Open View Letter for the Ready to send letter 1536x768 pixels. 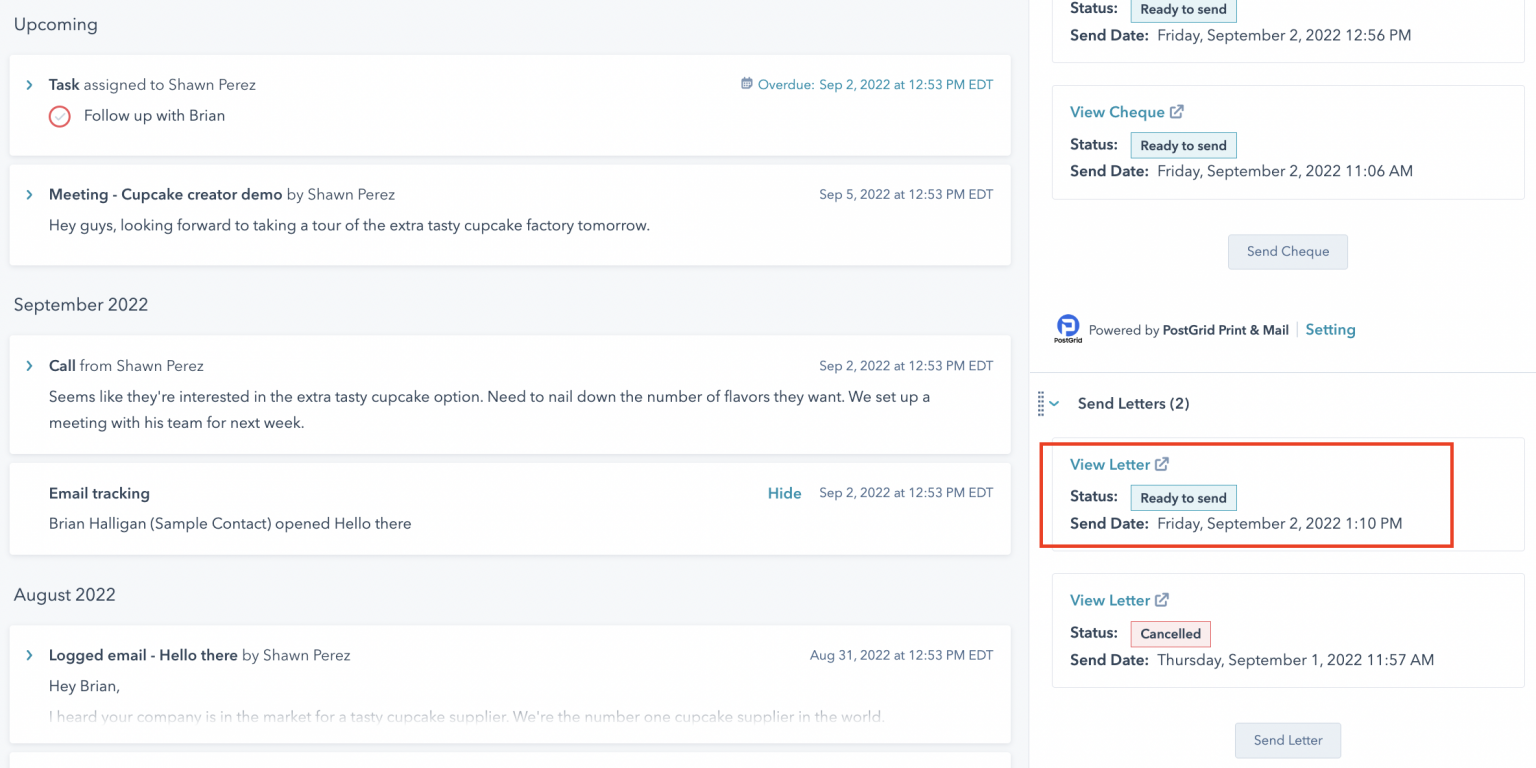coord(1110,464)
